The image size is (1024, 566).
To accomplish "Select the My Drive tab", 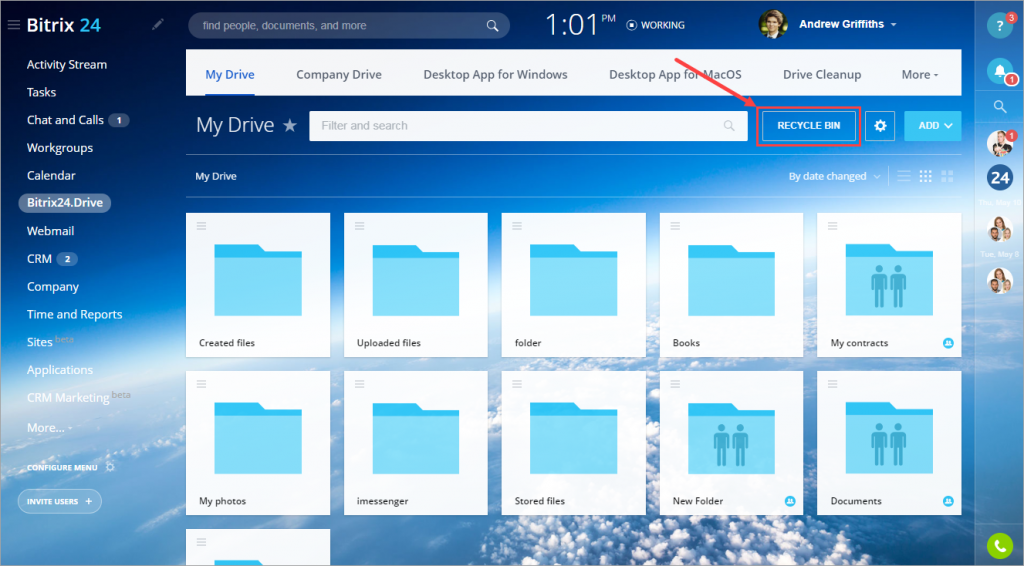I will pyautogui.click(x=230, y=74).
